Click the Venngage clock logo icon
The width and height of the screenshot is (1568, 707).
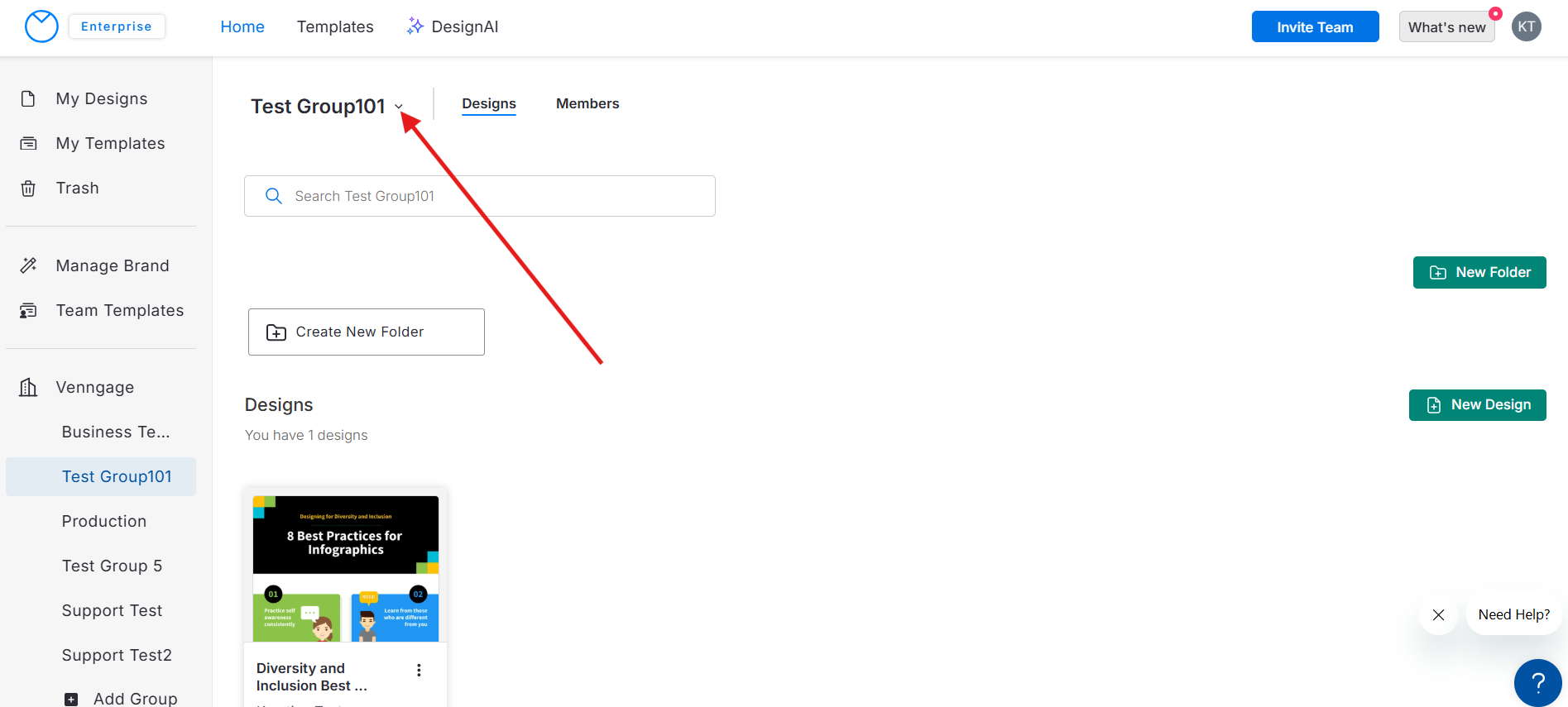point(41,26)
